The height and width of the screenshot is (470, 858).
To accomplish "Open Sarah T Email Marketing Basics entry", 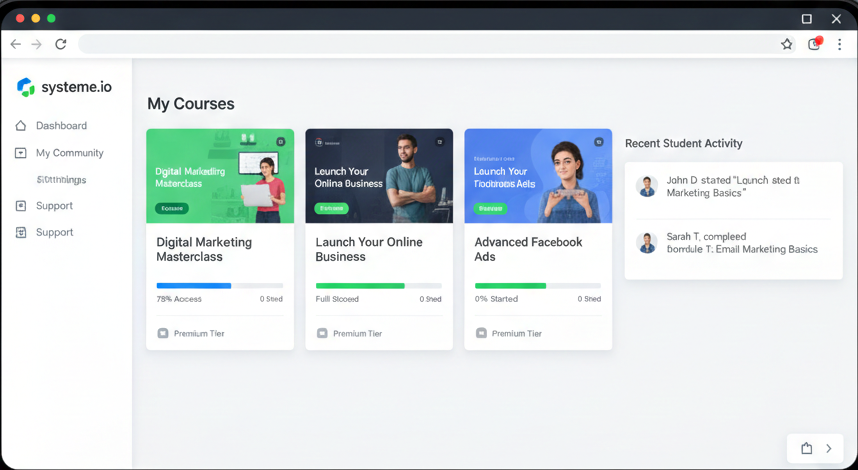I will (x=742, y=243).
